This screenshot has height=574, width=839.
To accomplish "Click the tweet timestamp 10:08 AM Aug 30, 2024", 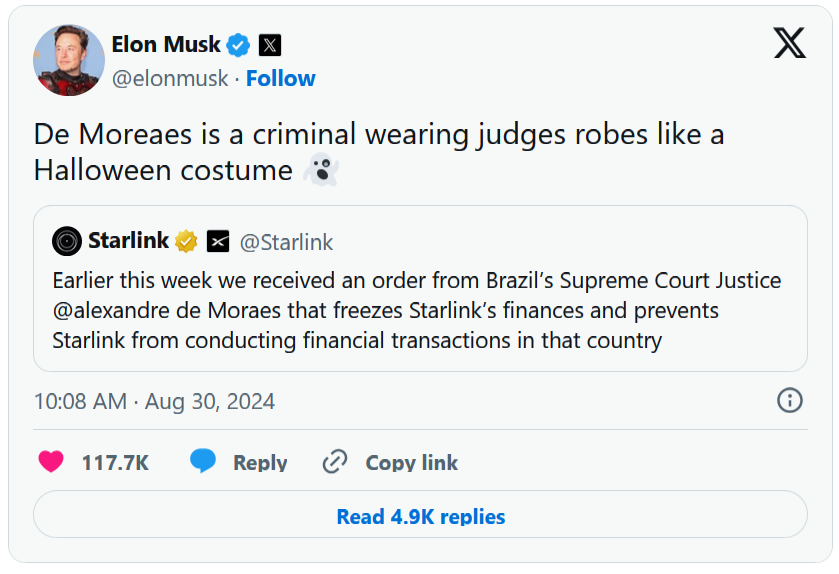I will (154, 401).
